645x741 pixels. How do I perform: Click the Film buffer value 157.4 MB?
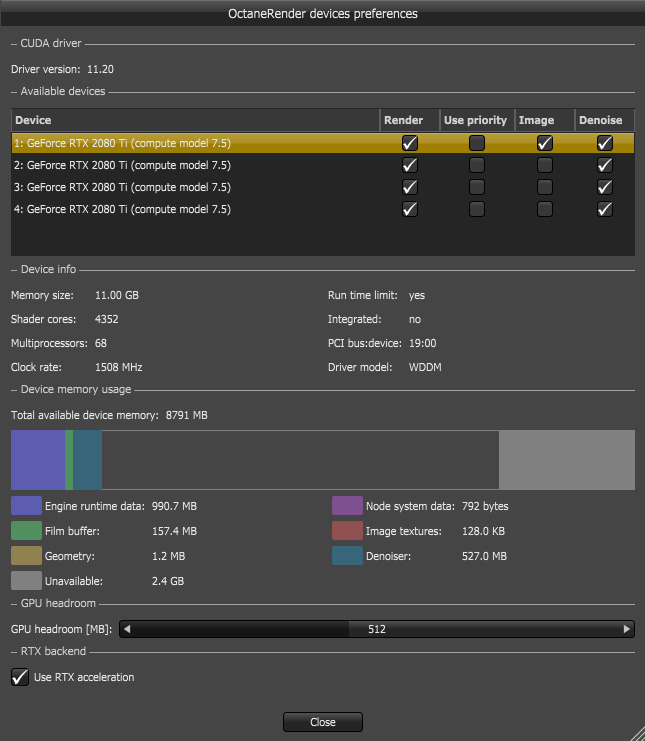point(174,531)
